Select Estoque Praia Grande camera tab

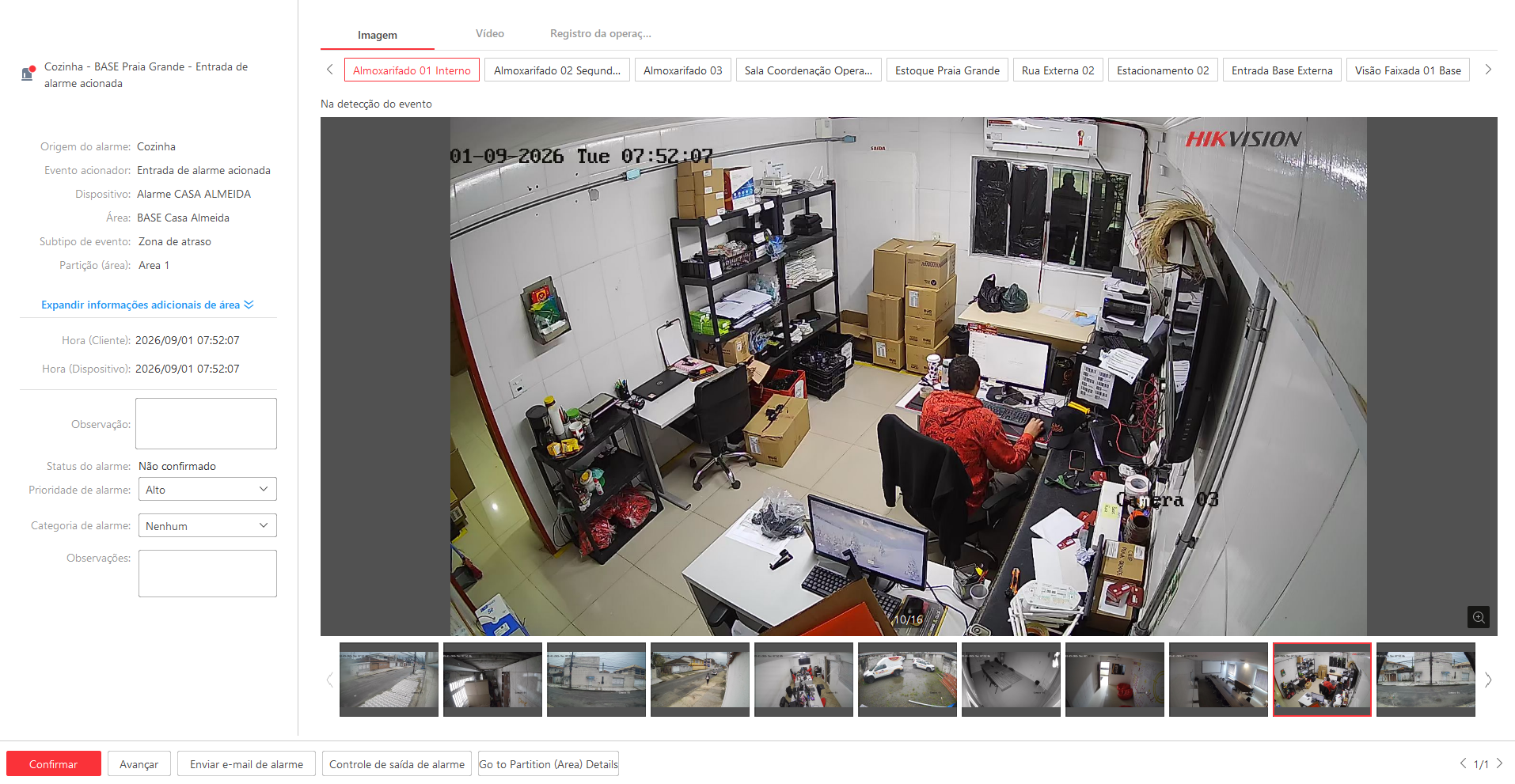point(947,70)
